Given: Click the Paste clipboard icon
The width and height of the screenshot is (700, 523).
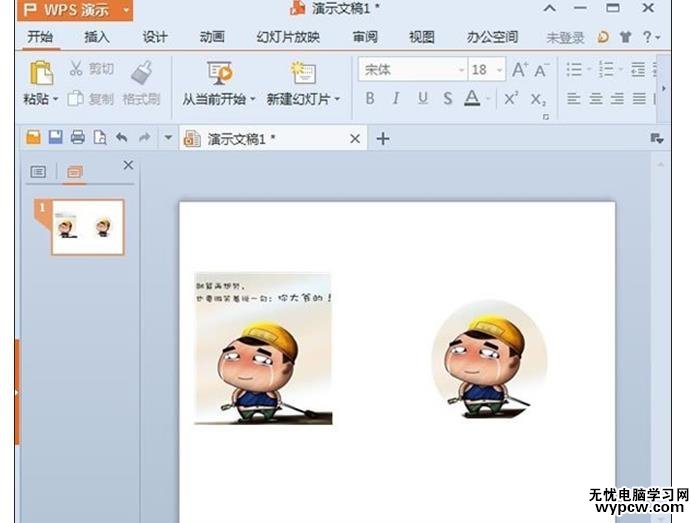Looking at the screenshot, I should pos(41,73).
